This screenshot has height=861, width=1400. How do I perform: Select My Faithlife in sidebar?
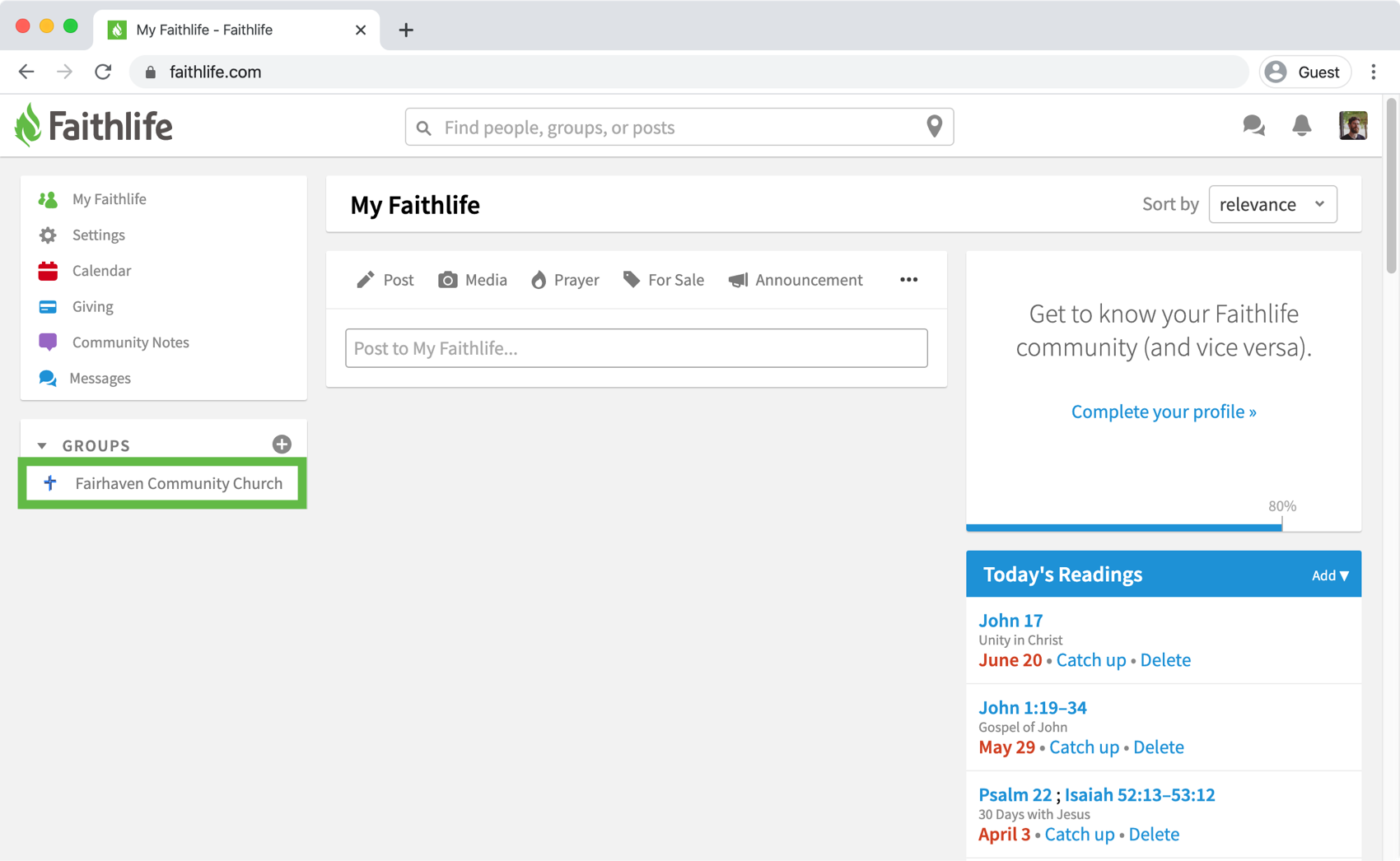pyautogui.click(x=109, y=199)
